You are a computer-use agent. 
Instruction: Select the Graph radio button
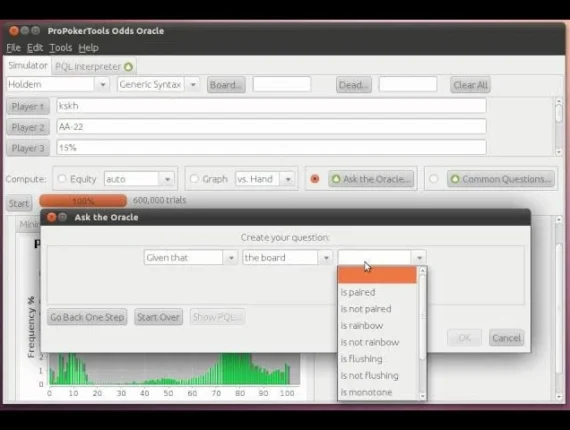(194, 179)
